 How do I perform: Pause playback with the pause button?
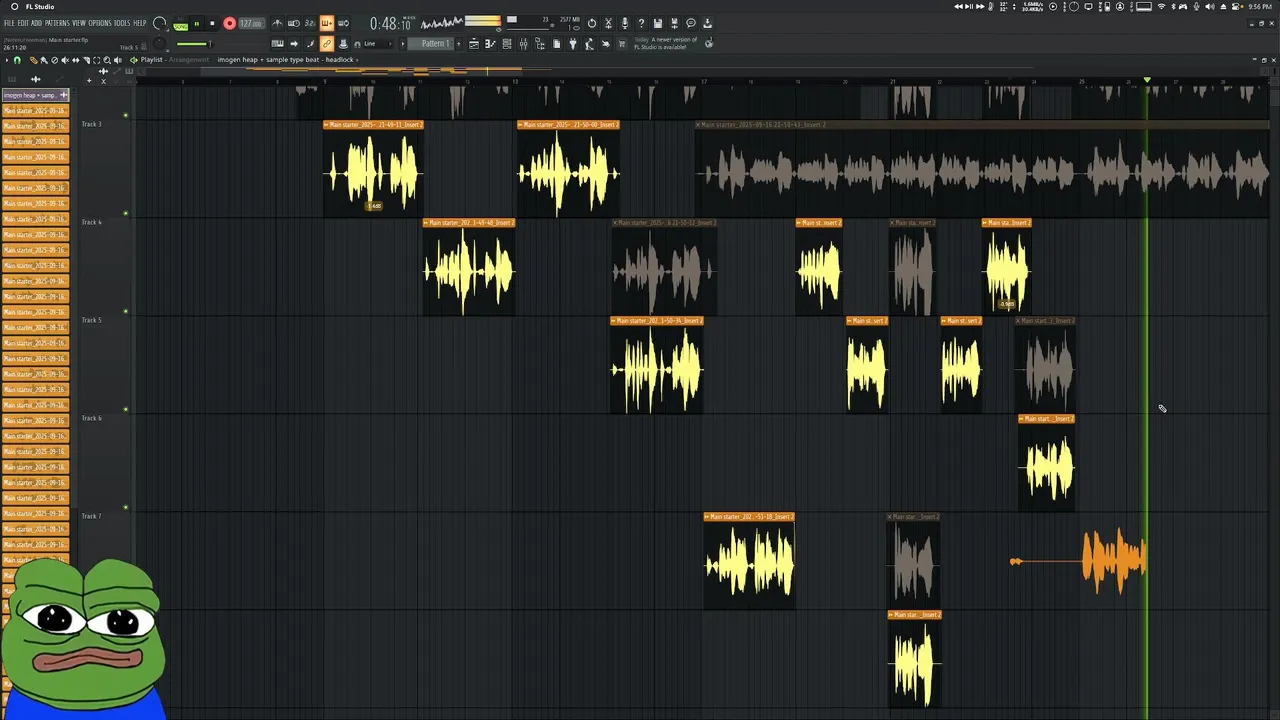(x=197, y=24)
